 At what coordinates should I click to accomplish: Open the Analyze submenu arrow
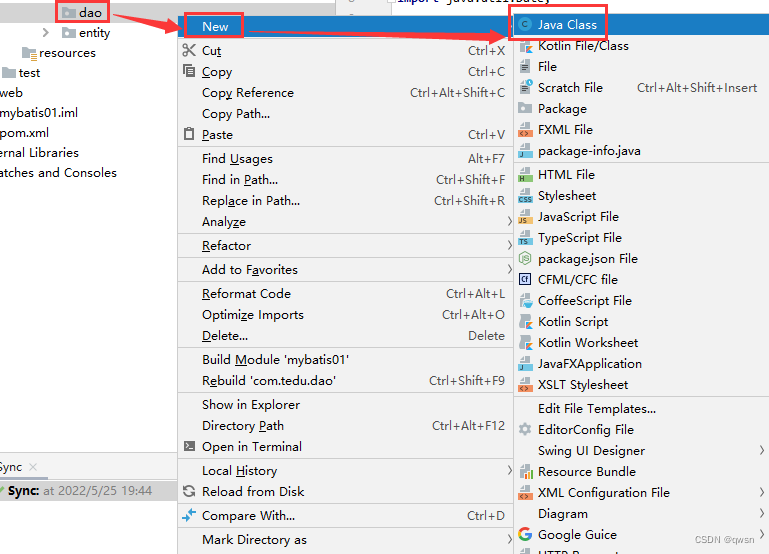509,222
